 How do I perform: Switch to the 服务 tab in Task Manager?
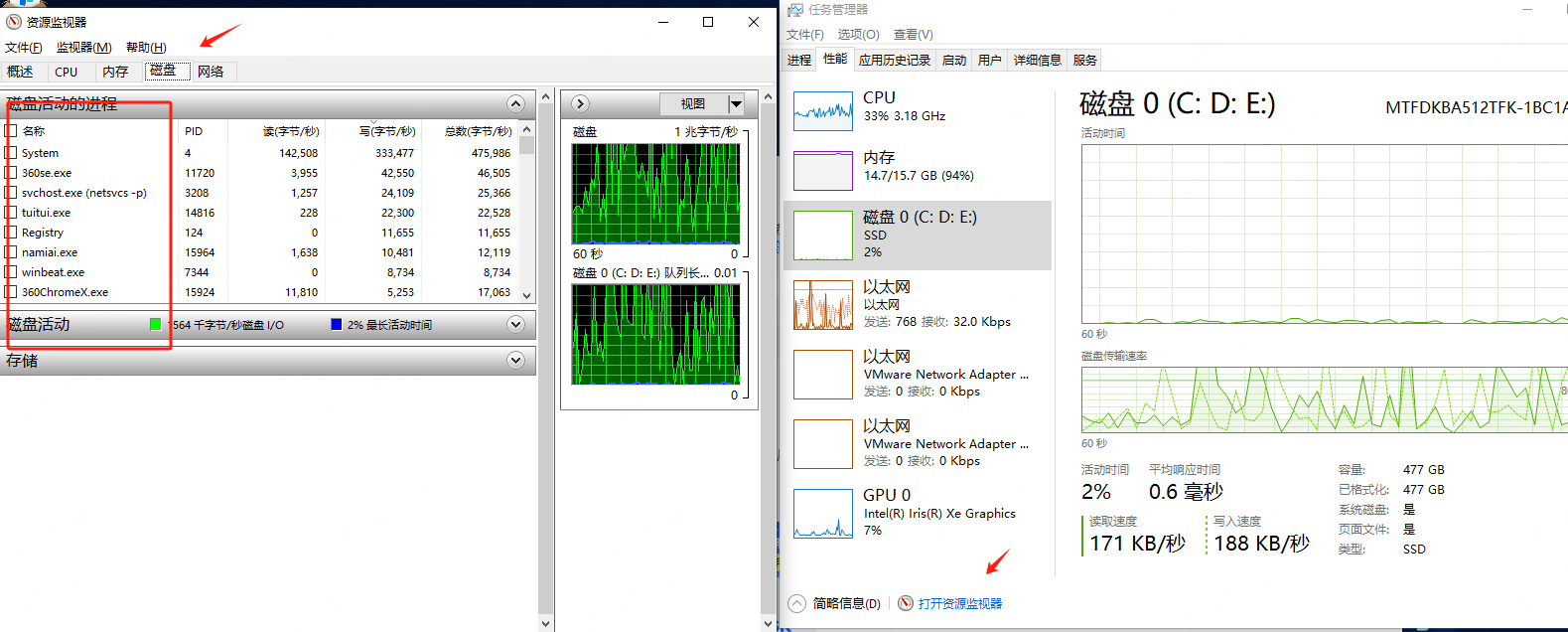pos(1085,61)
